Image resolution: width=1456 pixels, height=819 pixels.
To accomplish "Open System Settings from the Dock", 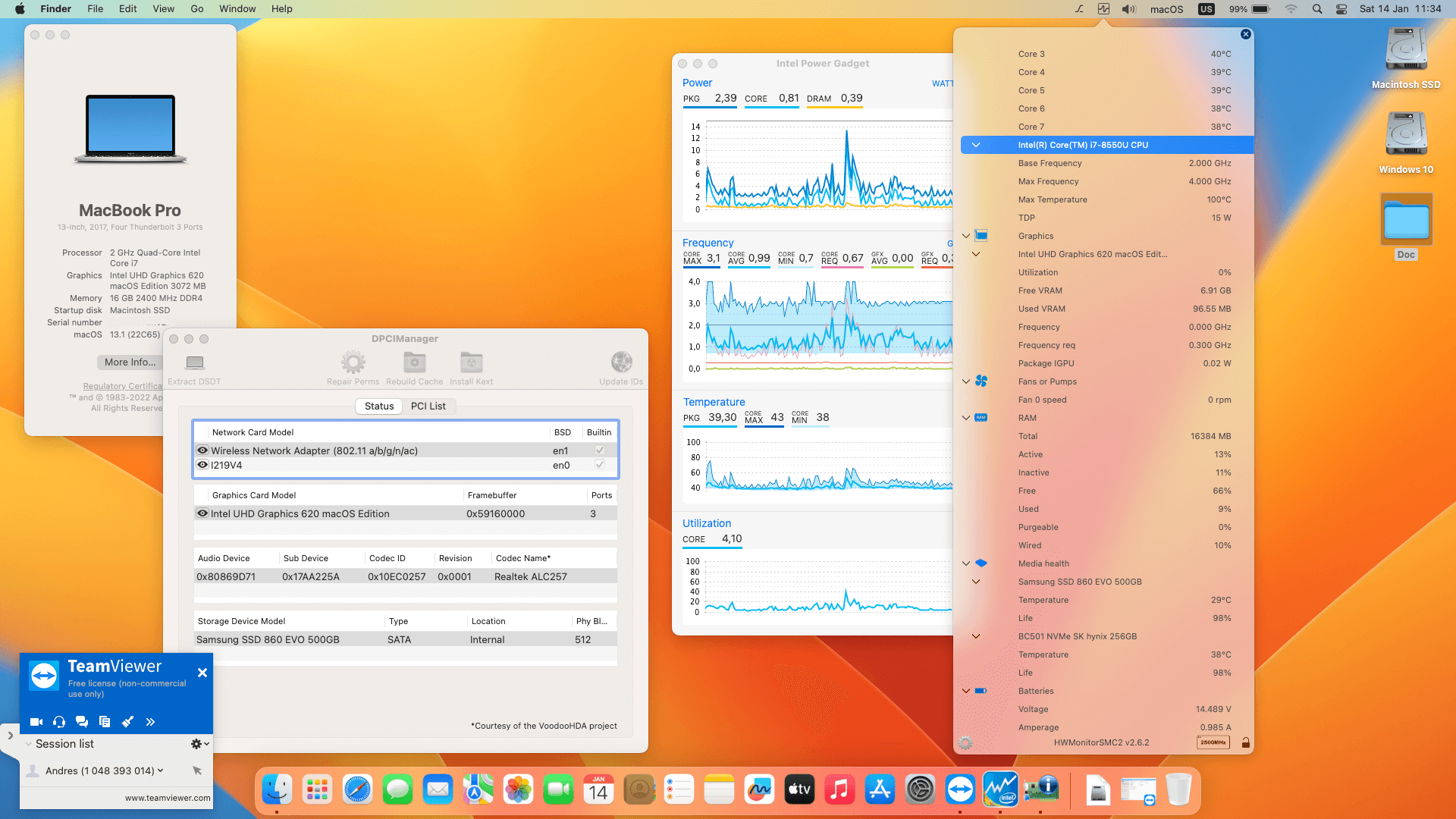I will pos(920,790).
